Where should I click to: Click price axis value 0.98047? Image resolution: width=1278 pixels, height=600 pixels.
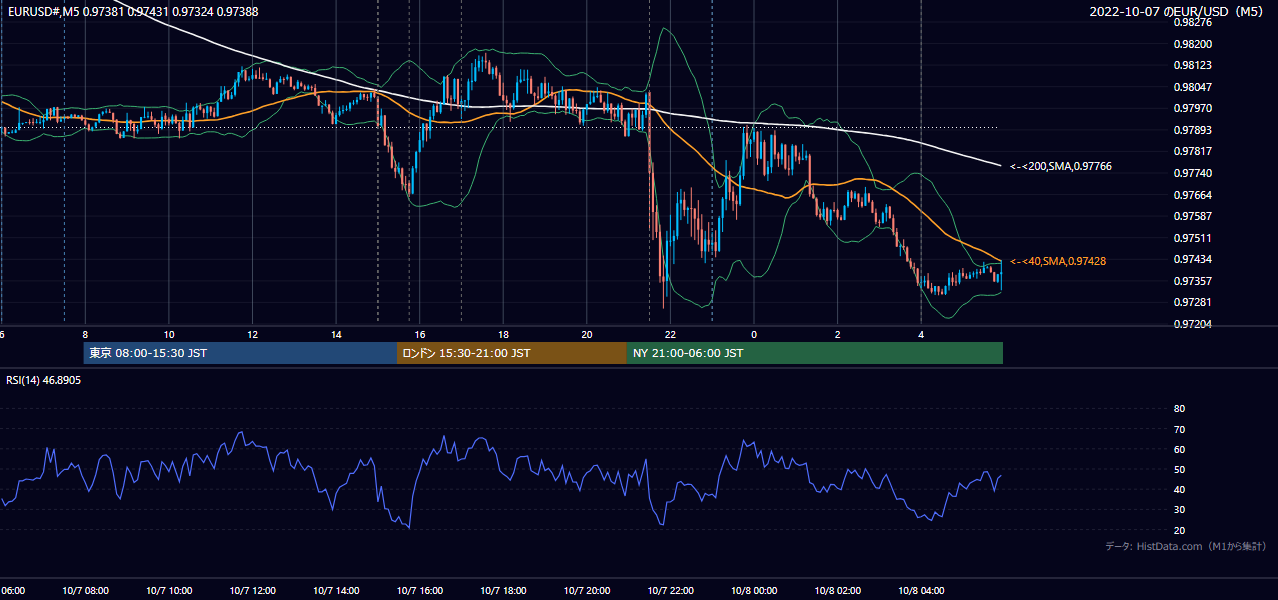1193,87
